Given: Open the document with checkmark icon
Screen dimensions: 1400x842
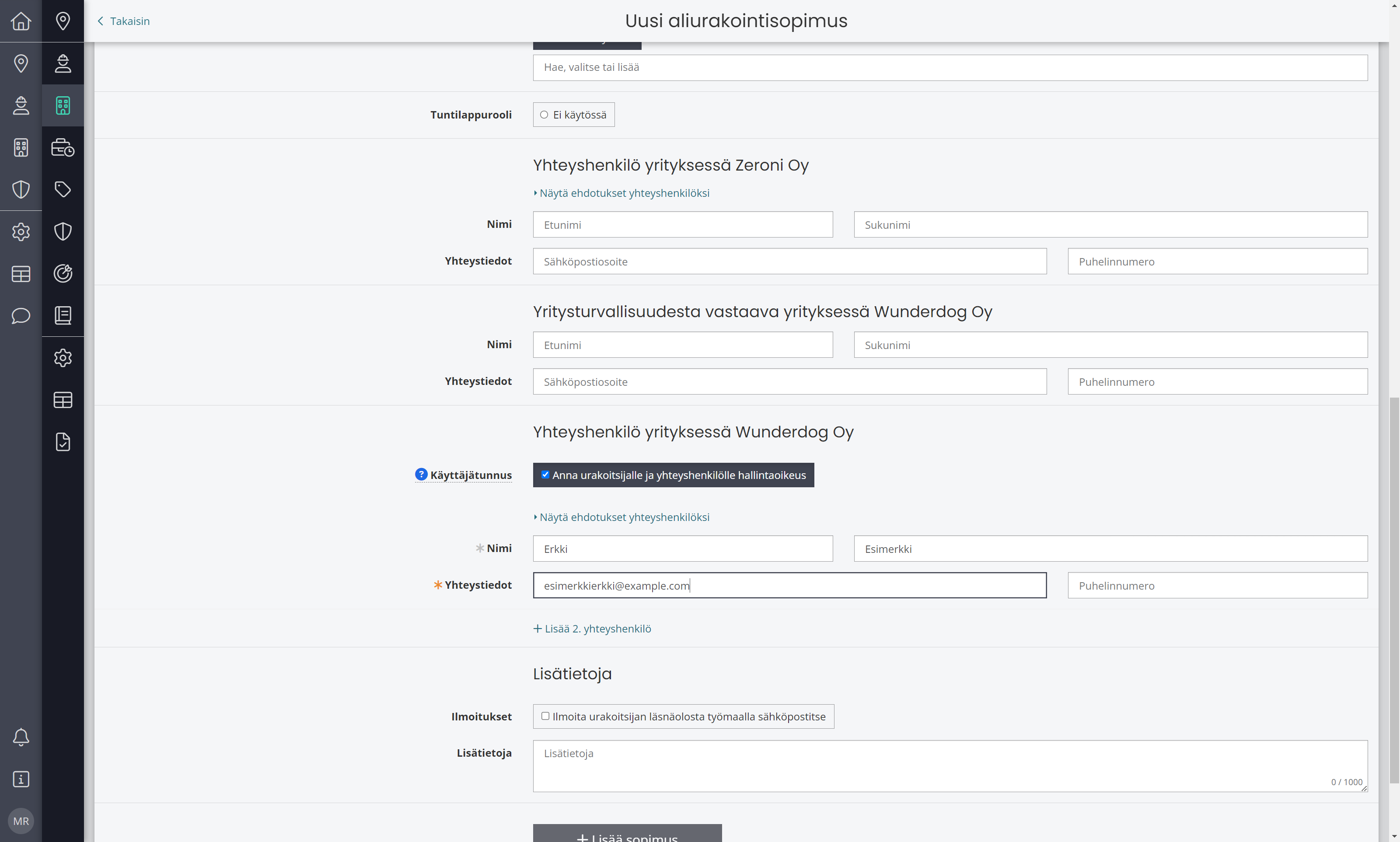Looking at the screenshot, I should click(x=63, y=441).
